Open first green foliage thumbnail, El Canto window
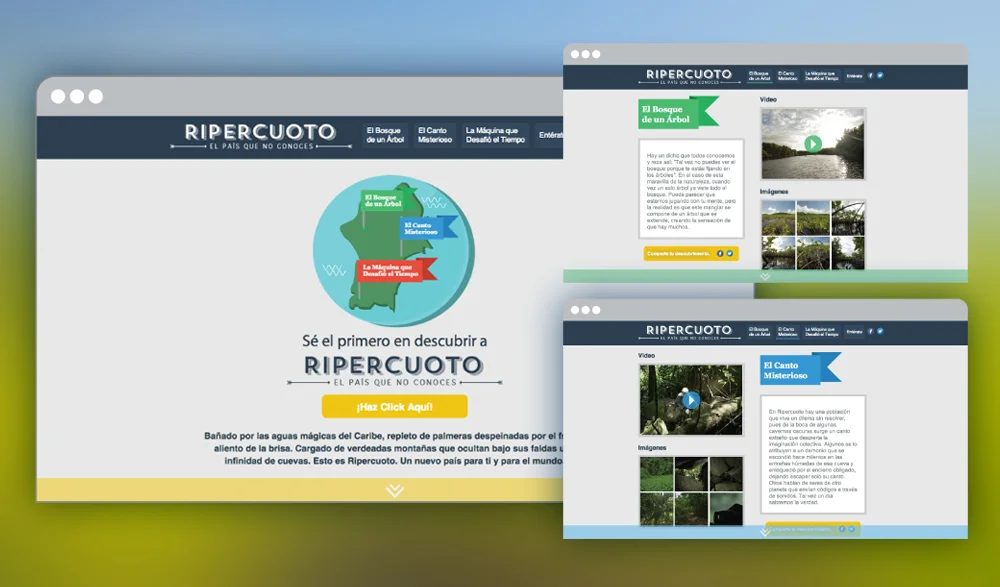Screen dimensions: 1000x587 point(656,474)
